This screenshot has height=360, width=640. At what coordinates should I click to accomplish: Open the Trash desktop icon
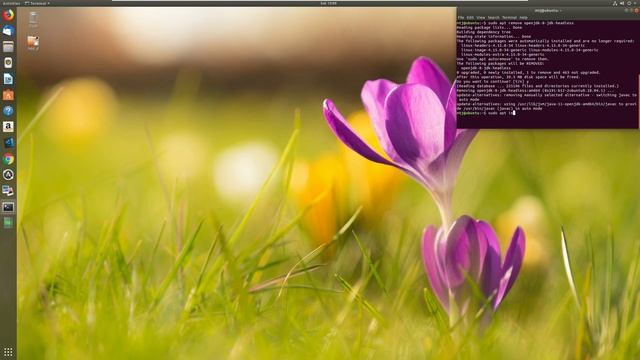click(33, 19)
